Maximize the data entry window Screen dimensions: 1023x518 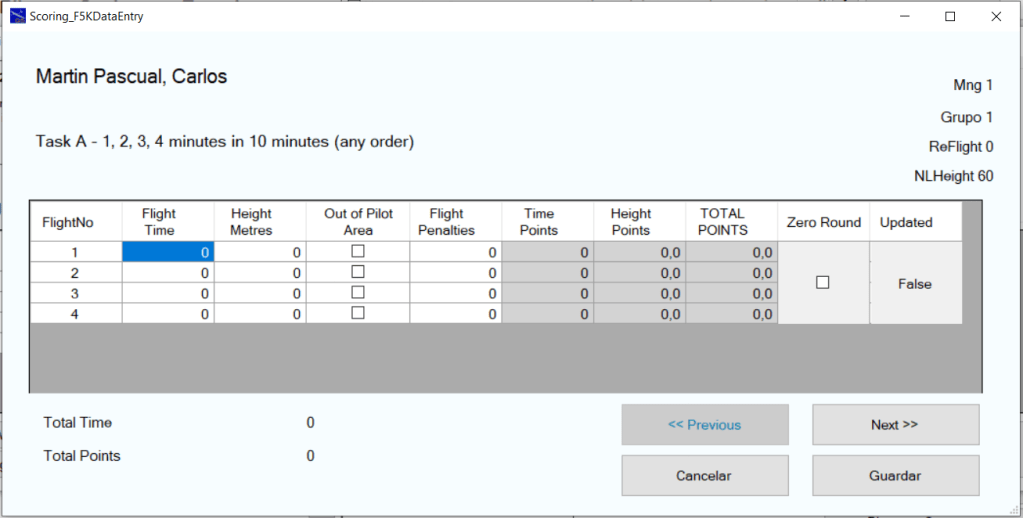point(950,17)
